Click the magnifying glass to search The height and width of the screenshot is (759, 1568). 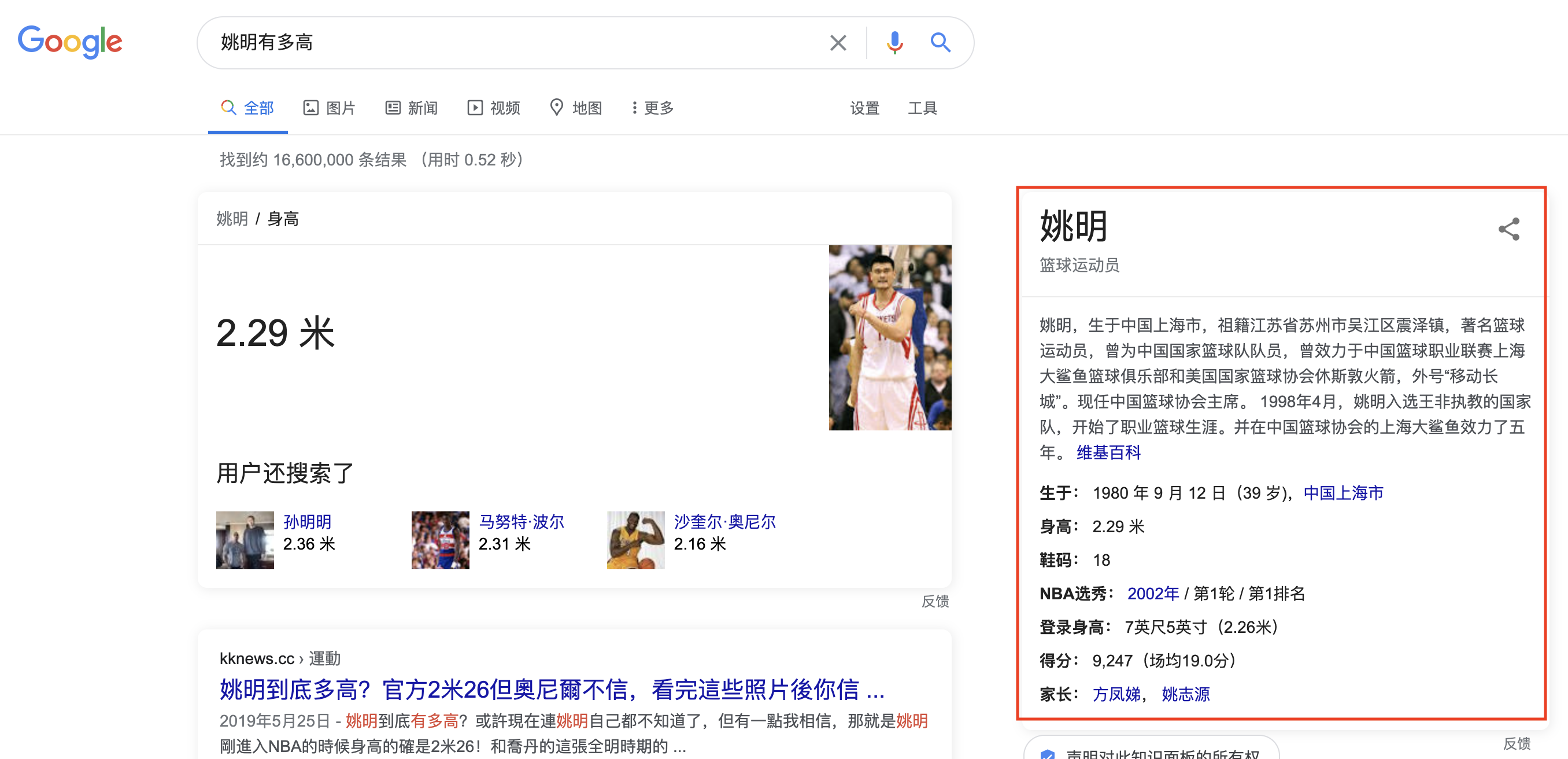click(940, 43)
